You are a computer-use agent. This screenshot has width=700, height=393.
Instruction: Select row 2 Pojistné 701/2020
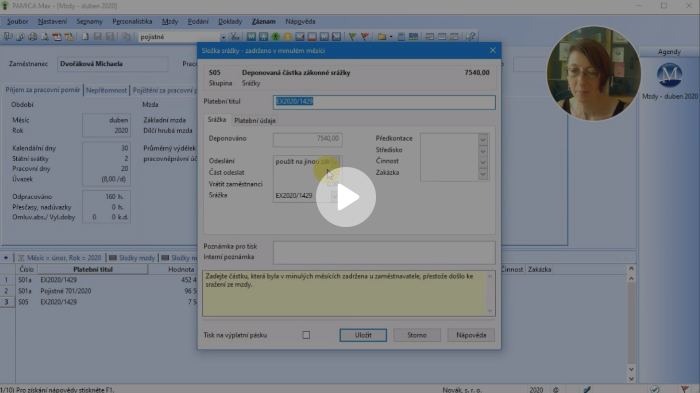point(98,291)
